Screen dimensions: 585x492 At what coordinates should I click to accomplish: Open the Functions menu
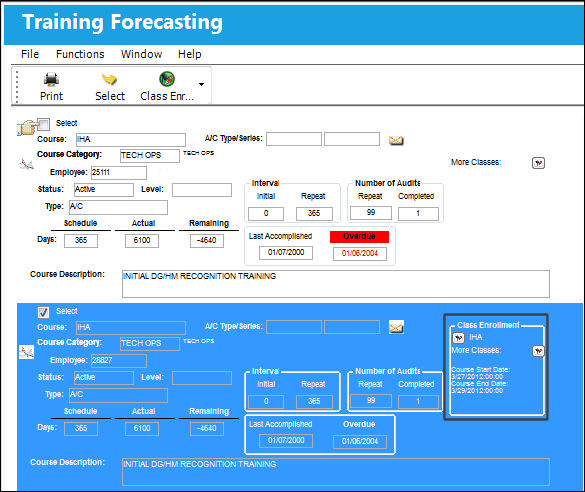click(80, 54)
